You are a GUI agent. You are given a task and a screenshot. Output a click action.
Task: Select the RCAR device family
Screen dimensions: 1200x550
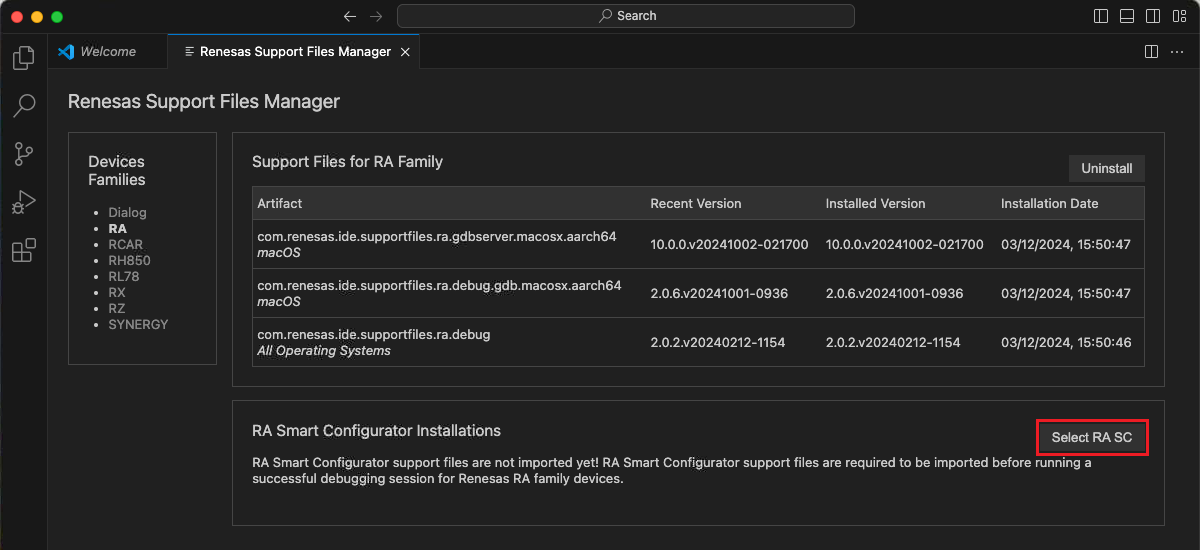click(126, 244)
